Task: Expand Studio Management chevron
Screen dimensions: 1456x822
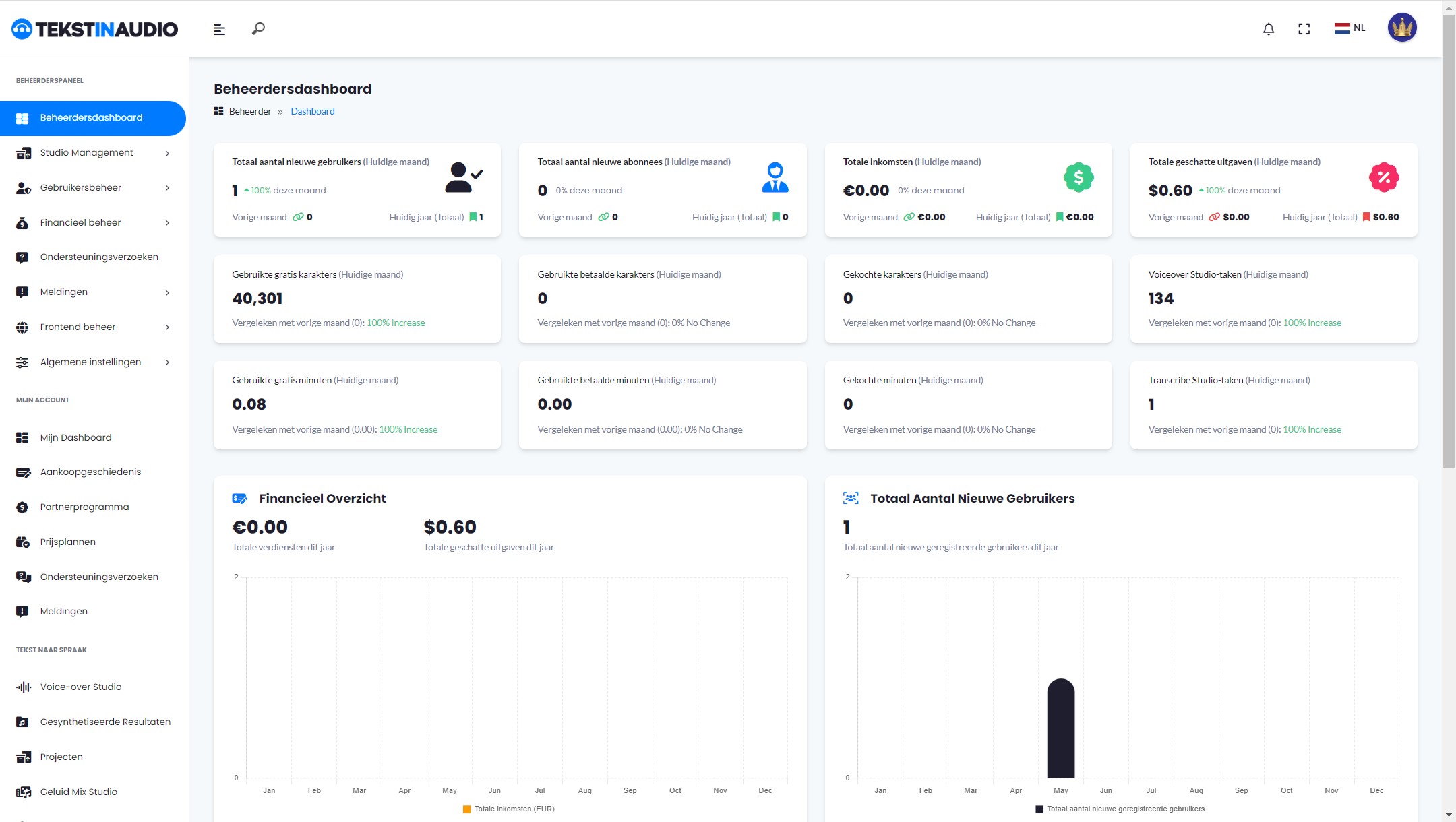Action: tap(167, 153)
